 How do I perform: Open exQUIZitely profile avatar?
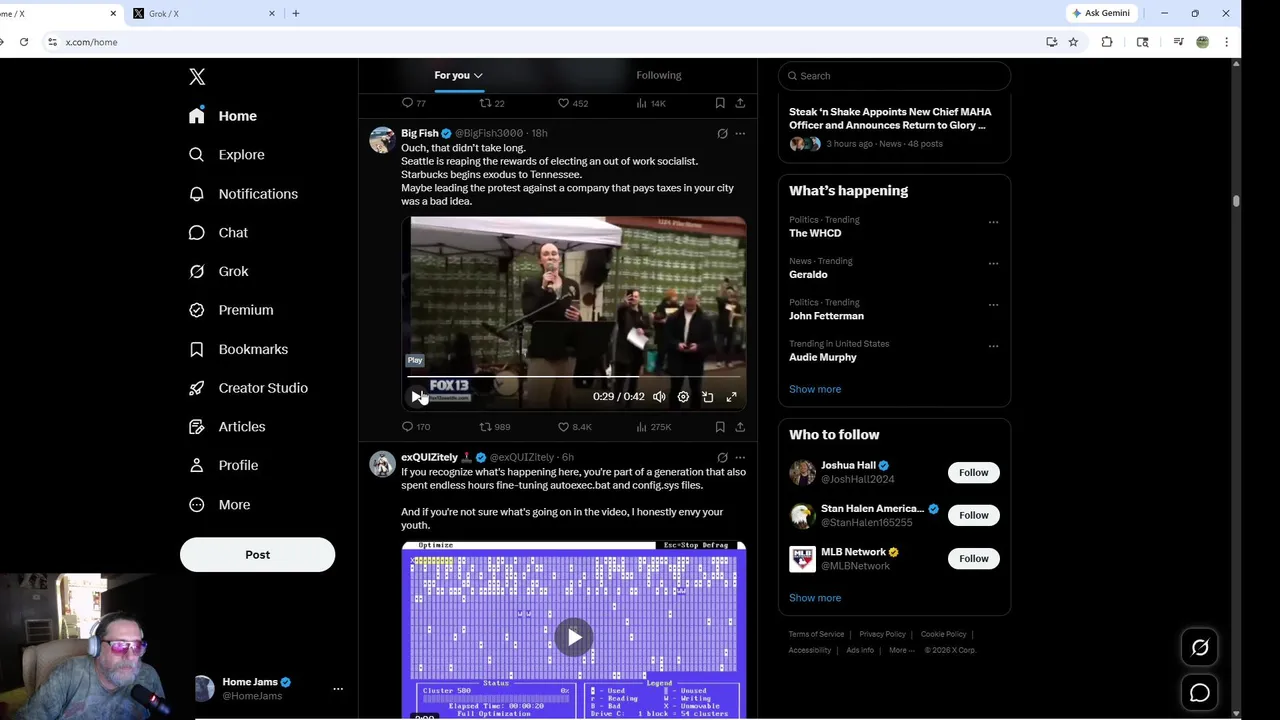[382, 464]
